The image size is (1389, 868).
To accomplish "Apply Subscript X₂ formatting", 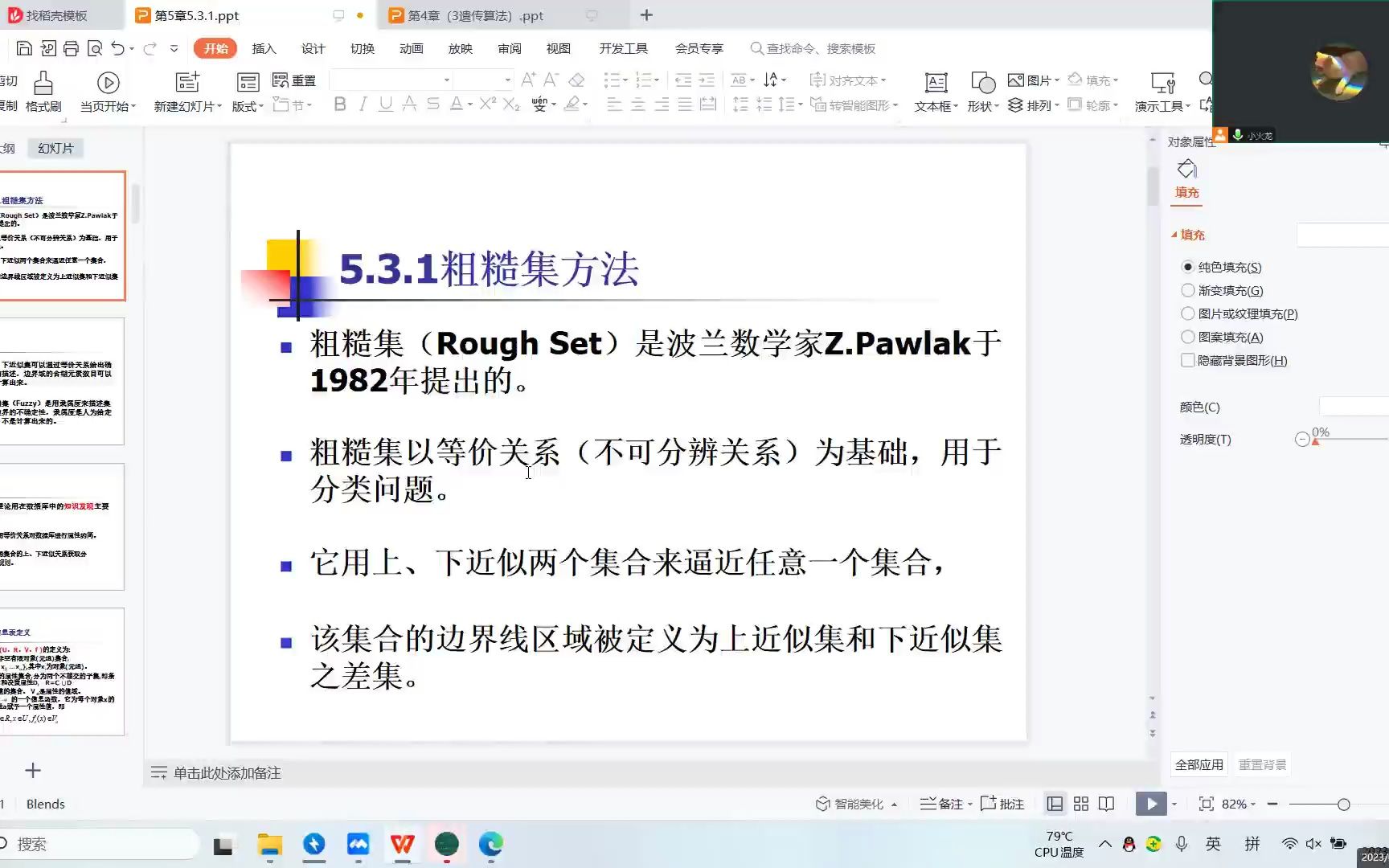I will [x=511, y=104].
